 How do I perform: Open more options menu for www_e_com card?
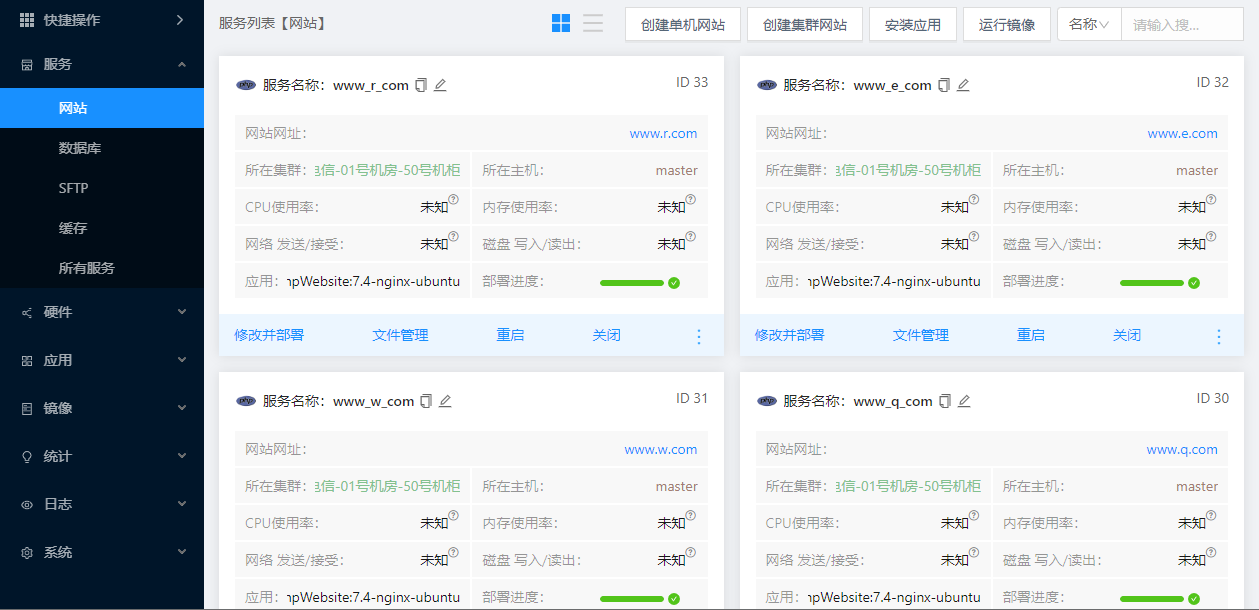pyautogui.click(x=1218, y=336)
